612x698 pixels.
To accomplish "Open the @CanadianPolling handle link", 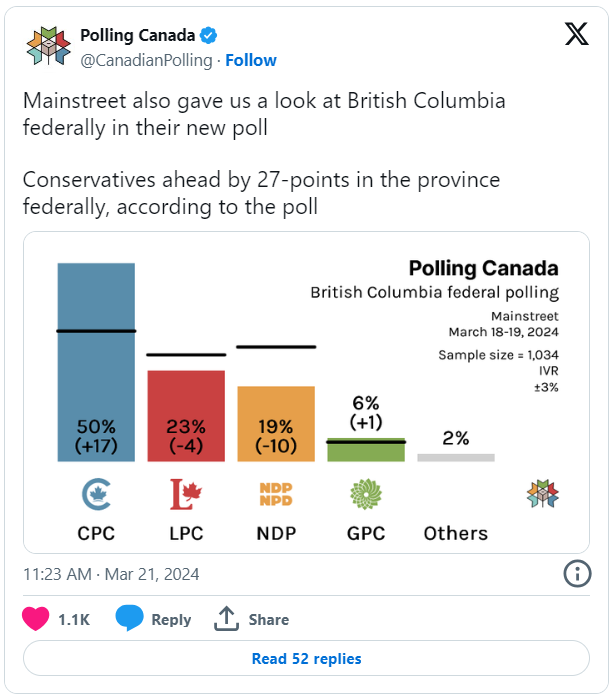I will [146, 60].
